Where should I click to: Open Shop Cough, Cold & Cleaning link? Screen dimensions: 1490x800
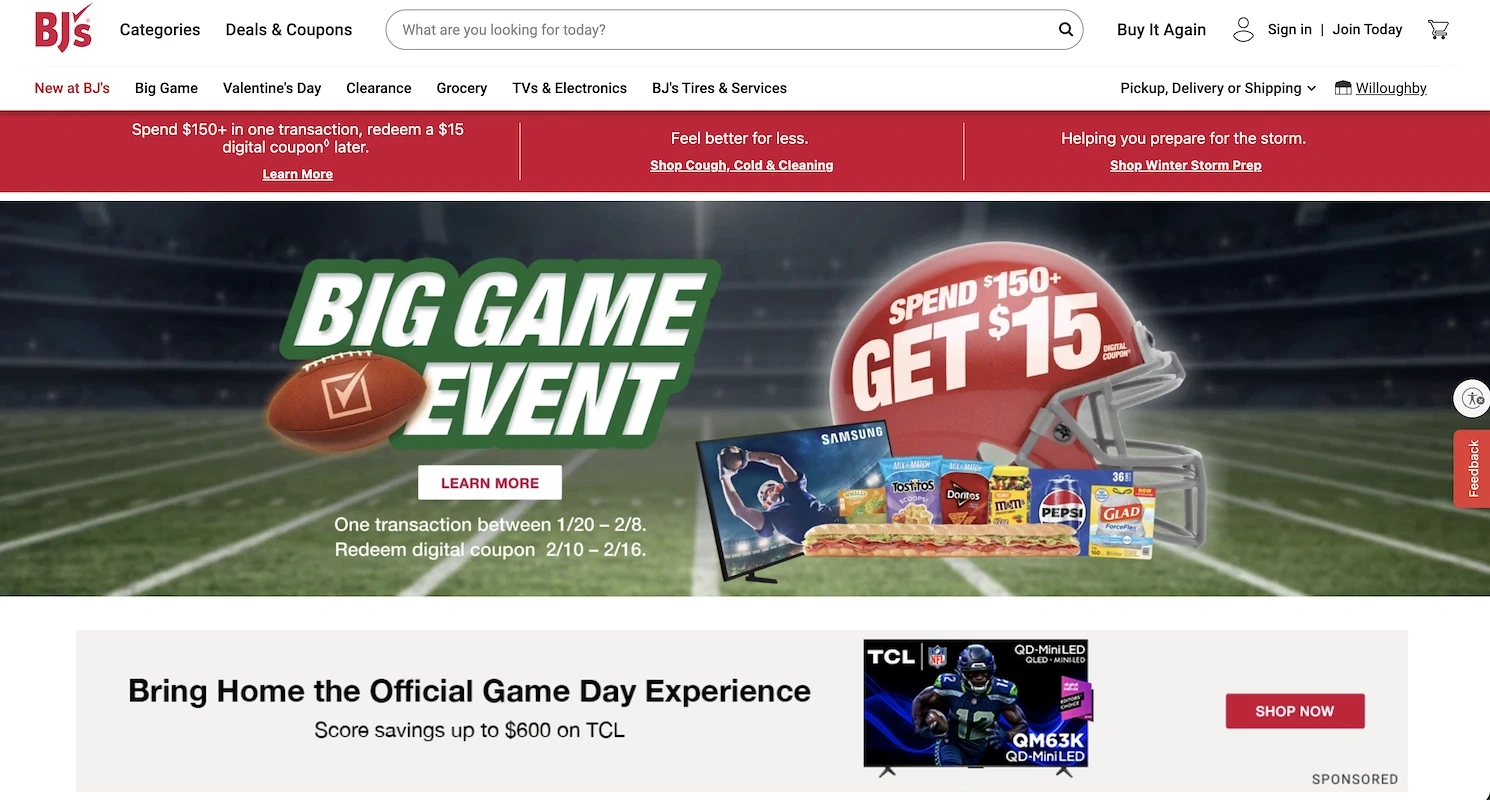coord(741,165)
